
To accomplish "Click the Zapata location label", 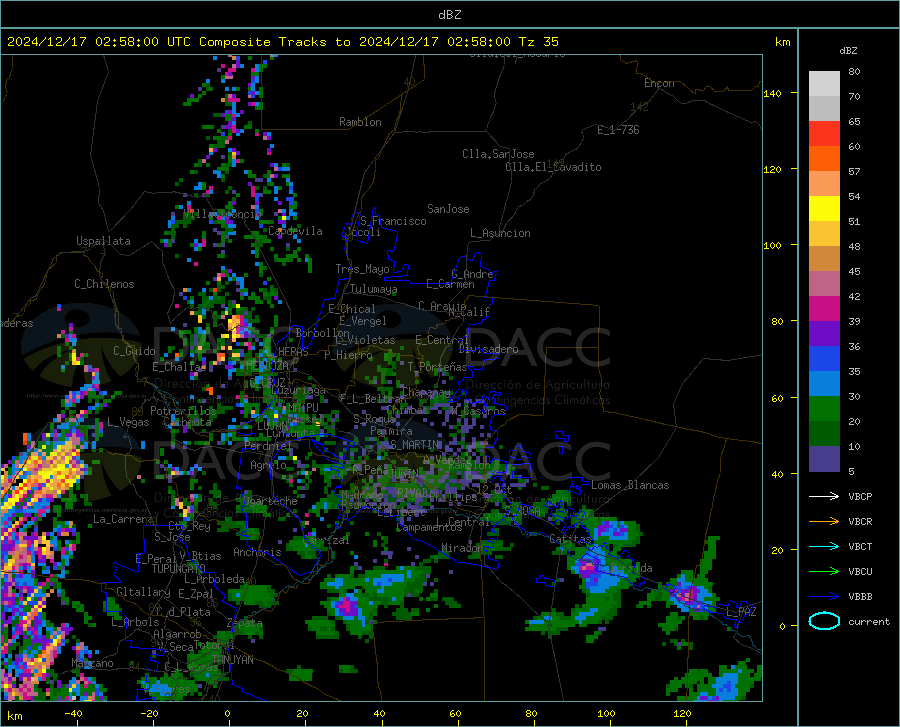I will [x=245, y=623].
